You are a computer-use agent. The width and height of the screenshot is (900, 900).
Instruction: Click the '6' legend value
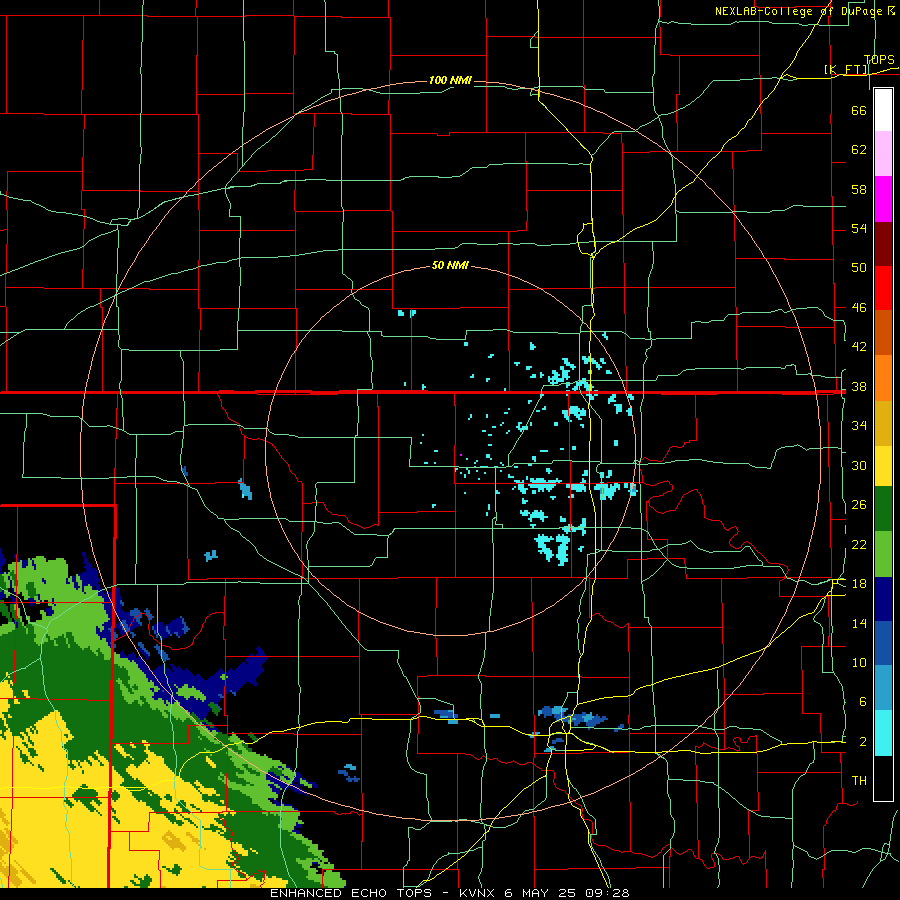[863, 702]
